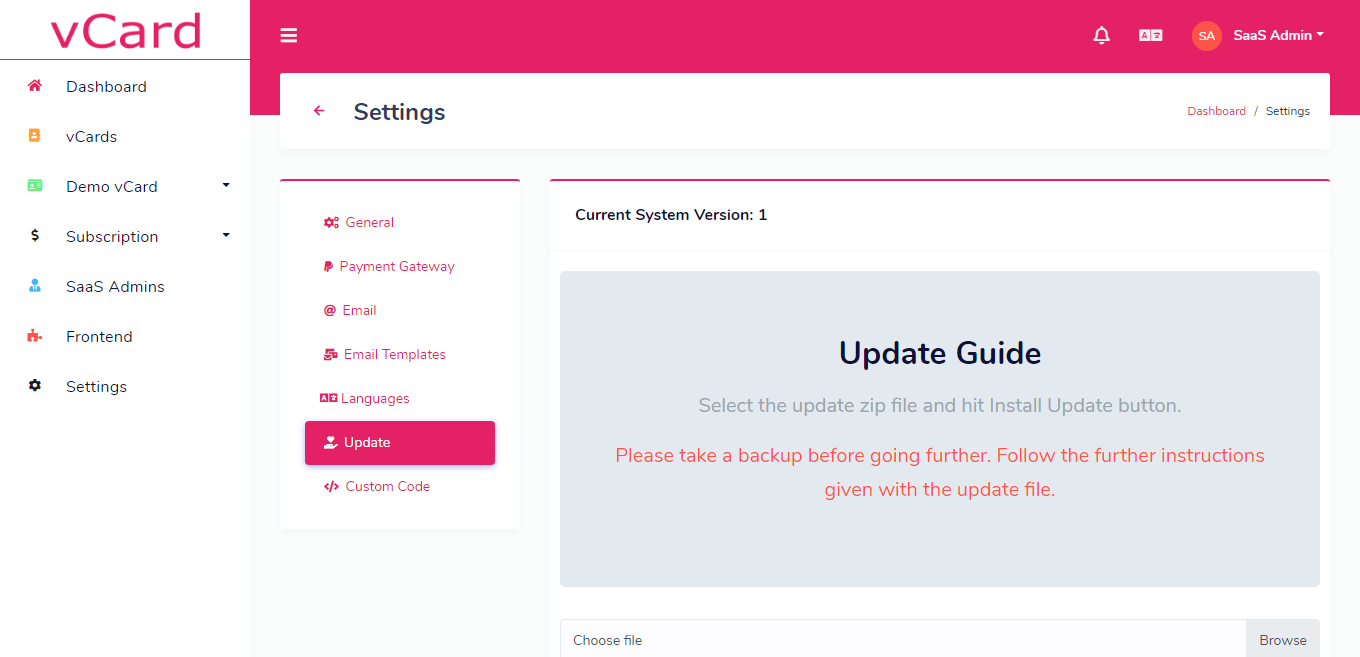Click the back arrow beside Settings
Screen dimensions: 1360x657
tap(319, 111)
